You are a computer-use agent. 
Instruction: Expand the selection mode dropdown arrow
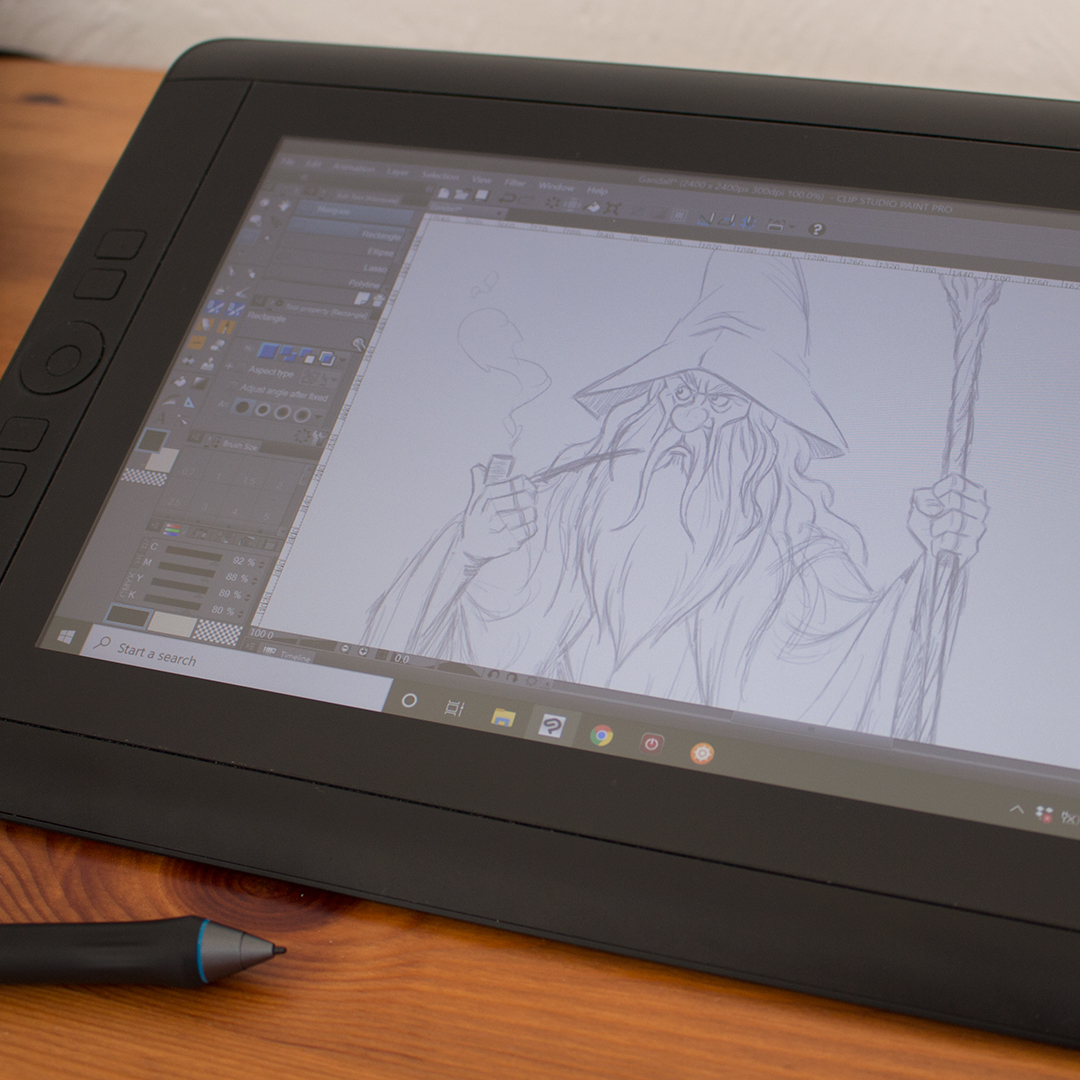coord(342,360)
